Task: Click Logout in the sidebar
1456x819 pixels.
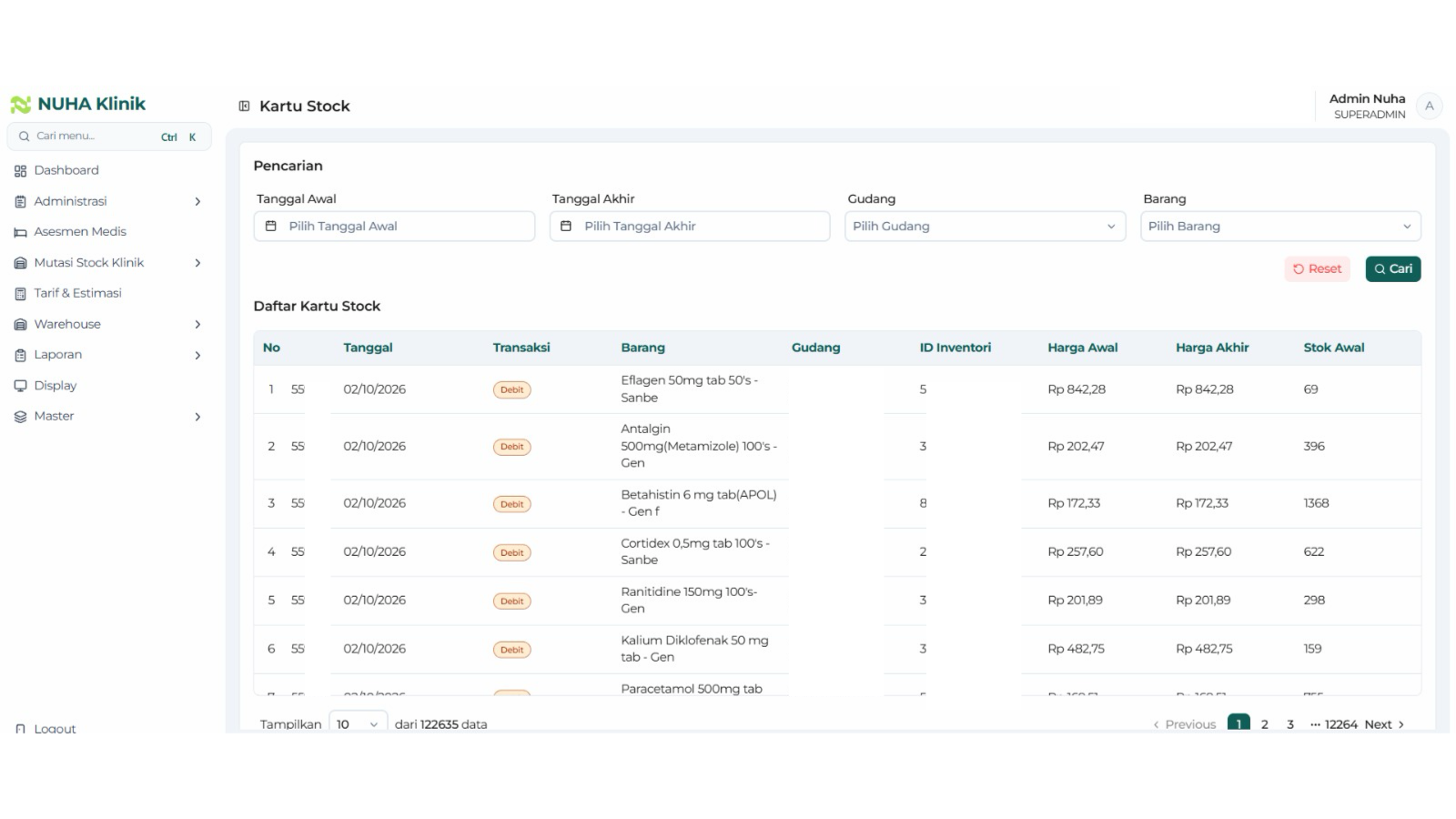Action: coord(55,728)
